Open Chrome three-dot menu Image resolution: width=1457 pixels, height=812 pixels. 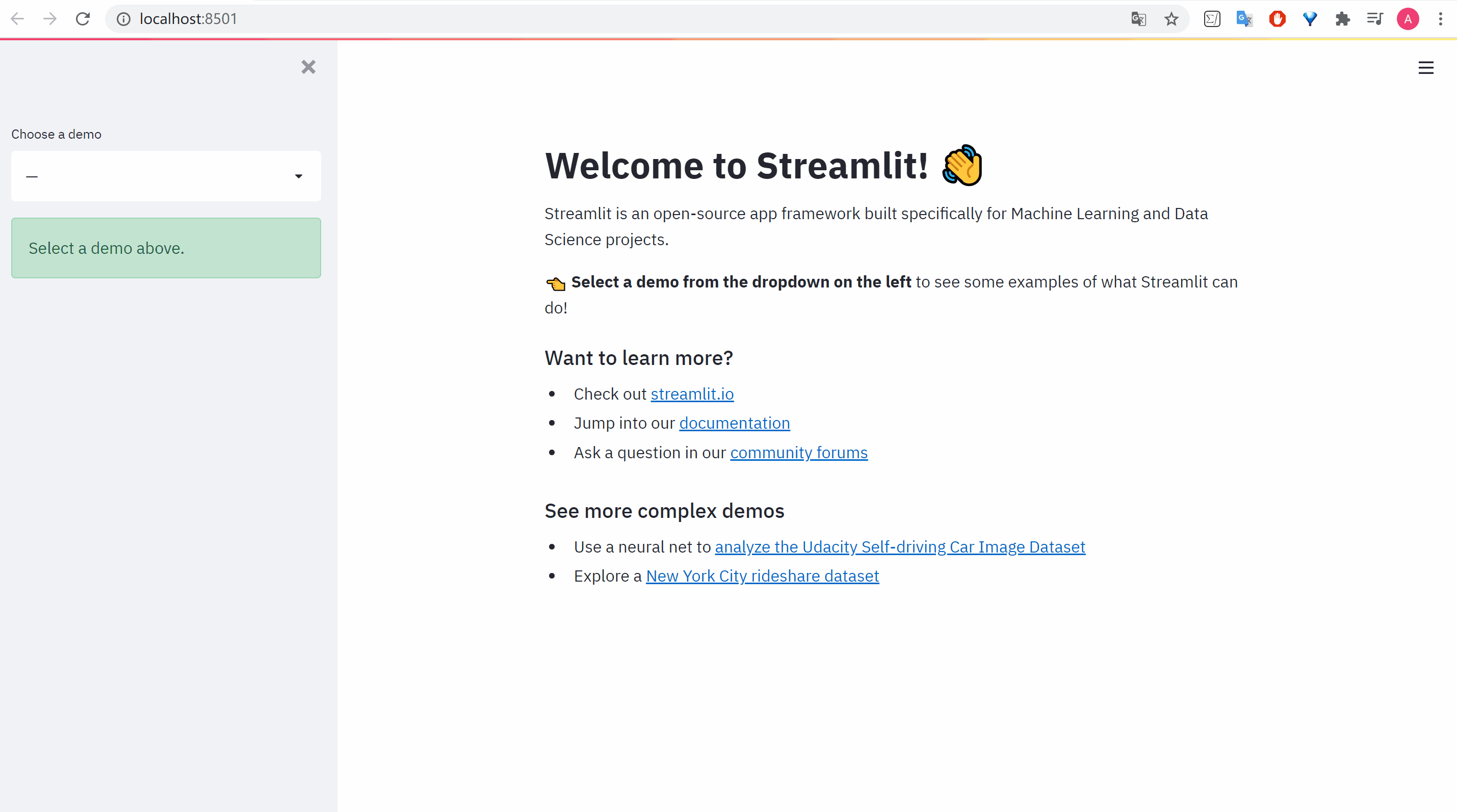[1441, 19]
